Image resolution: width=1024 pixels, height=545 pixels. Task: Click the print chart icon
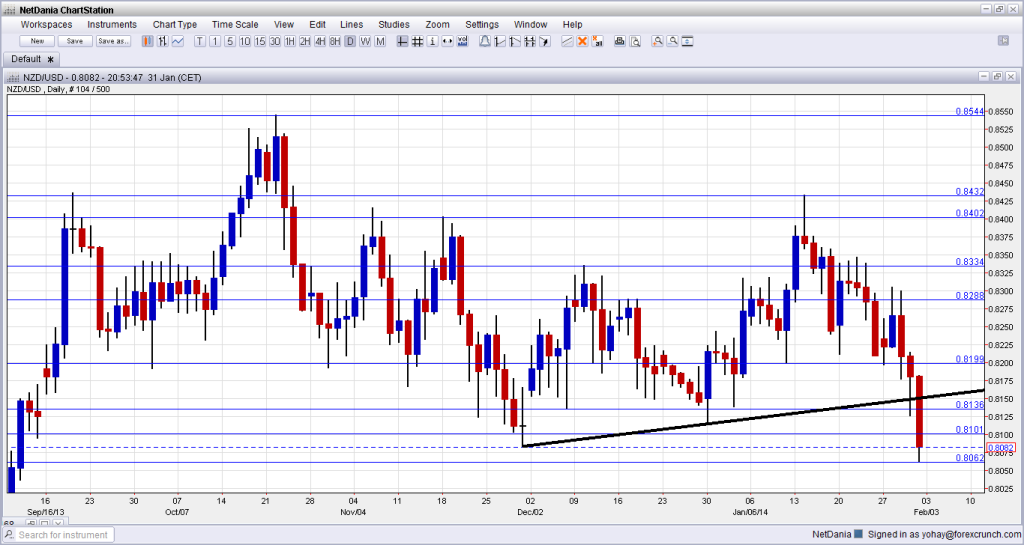[x=620, y=41]
